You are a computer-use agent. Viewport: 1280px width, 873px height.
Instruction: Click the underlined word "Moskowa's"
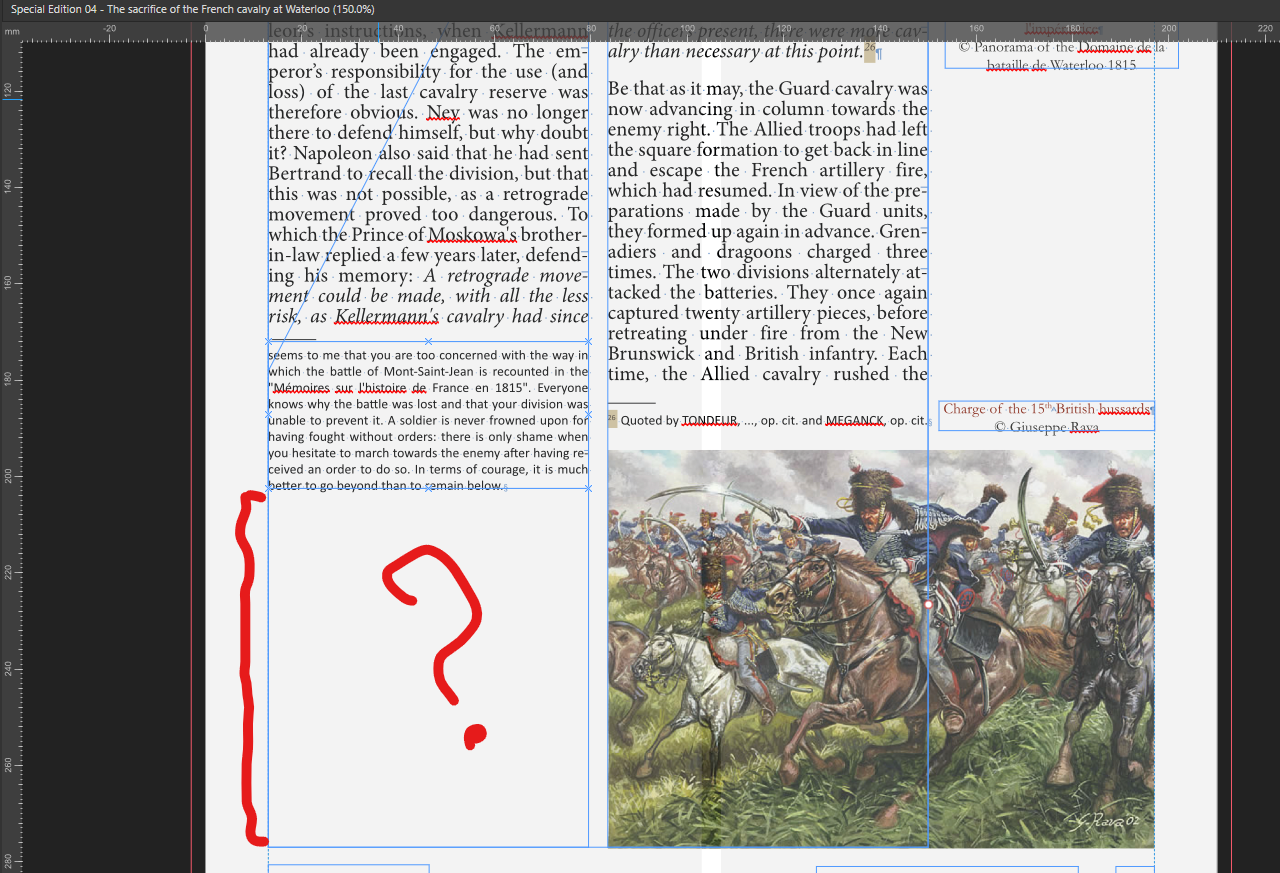[x=472, y=235]
